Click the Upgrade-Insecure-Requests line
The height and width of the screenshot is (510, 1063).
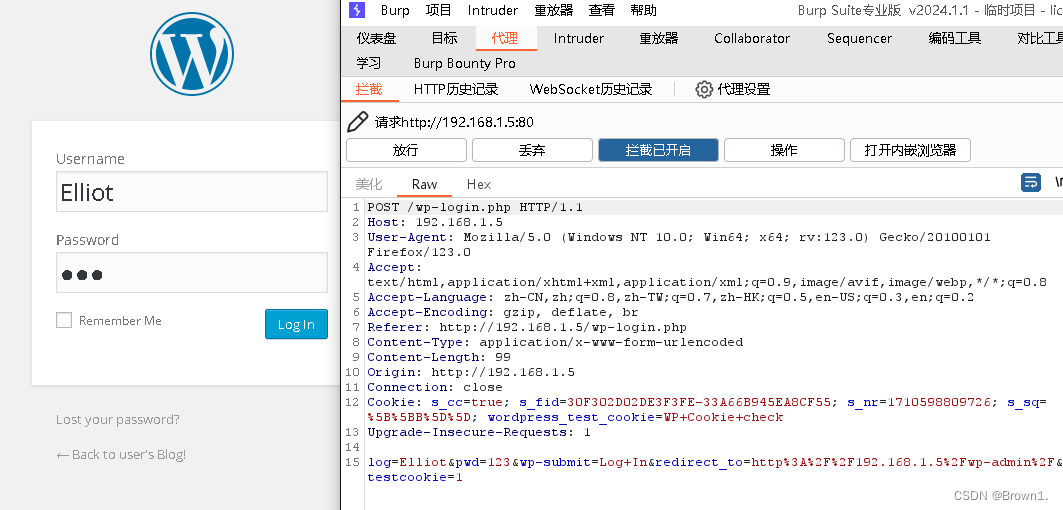[479, 432]
